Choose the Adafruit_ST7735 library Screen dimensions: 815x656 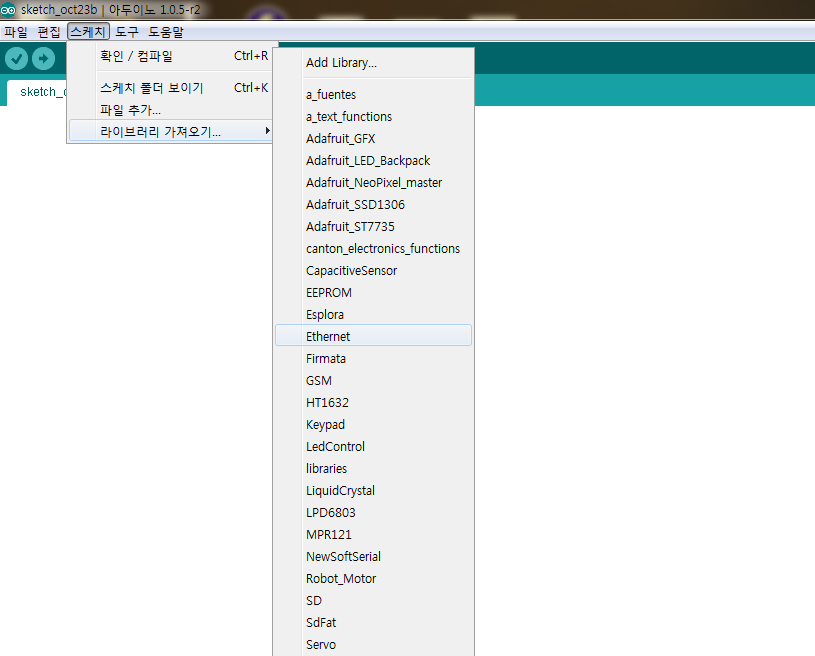pos(373,227)
